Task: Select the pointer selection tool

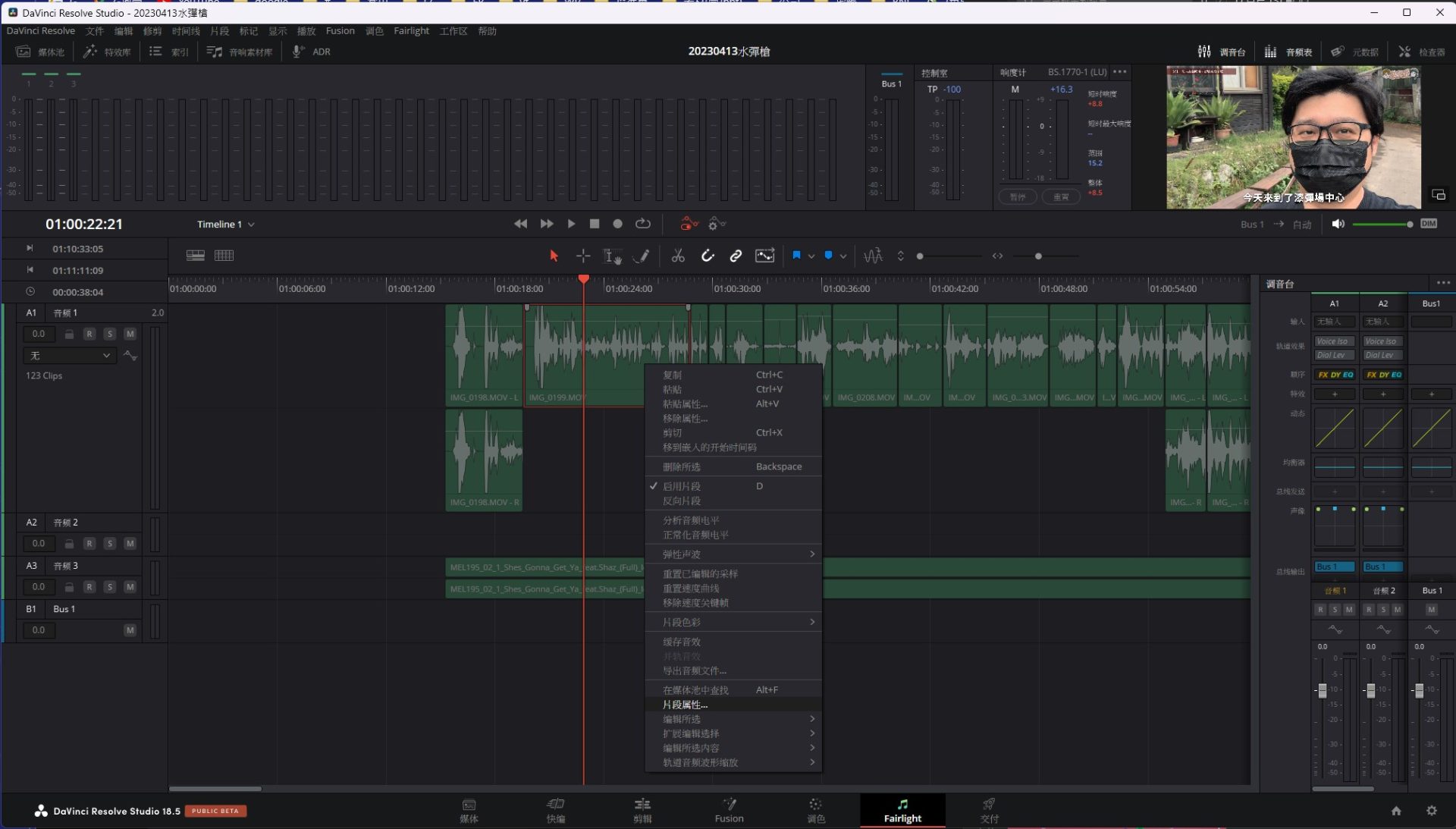Action: pyautogui.click(x=554, y=256)
